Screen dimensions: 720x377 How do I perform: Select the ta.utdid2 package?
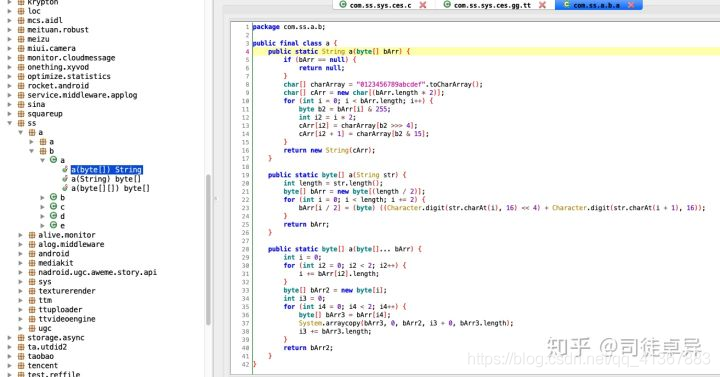(47, 347)
